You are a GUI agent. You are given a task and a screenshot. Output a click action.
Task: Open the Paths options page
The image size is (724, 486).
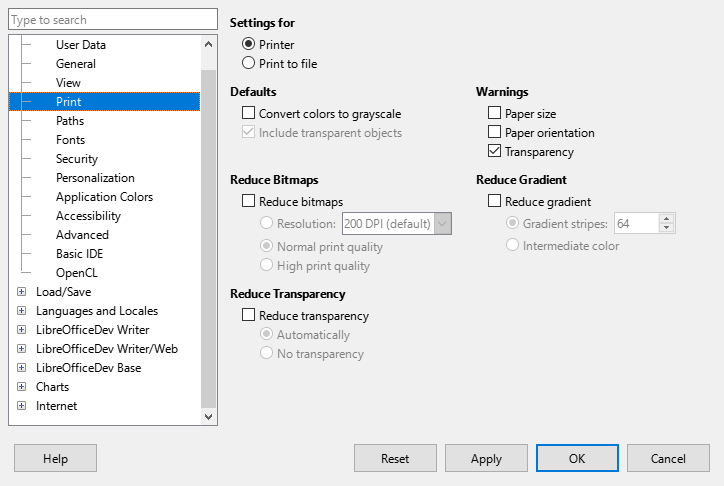click(70, 121)
